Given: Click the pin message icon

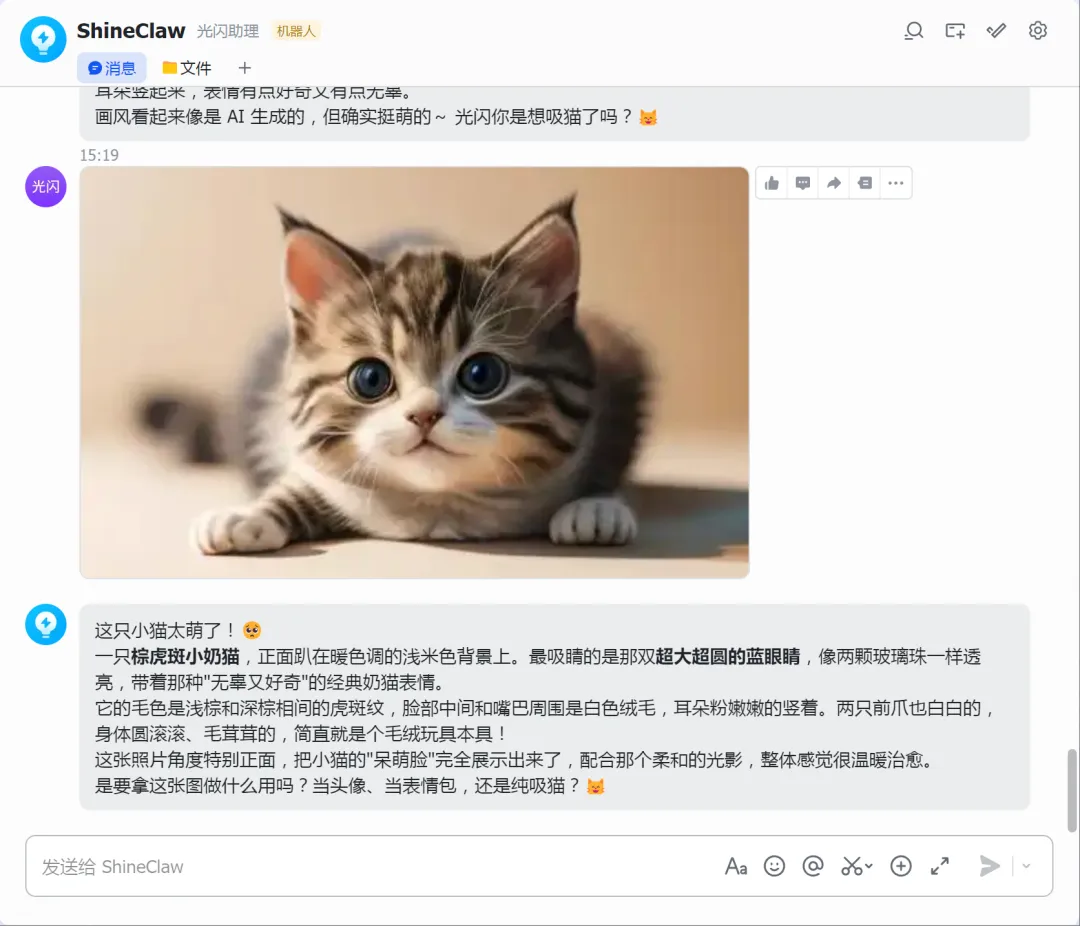Looking at the screenshot, I should point(864,183).
